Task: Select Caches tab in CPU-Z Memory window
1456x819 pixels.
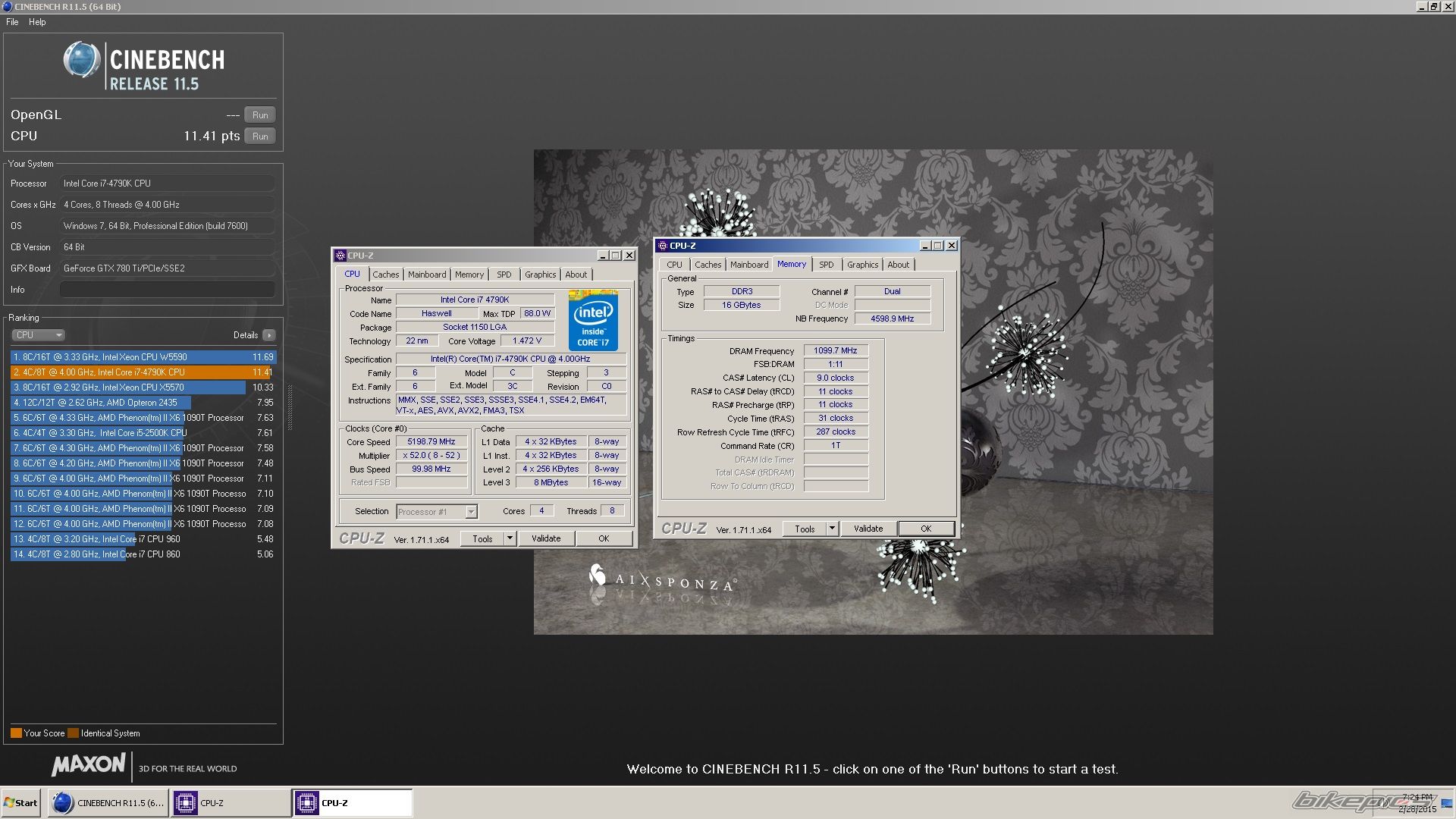Action: 708,265
